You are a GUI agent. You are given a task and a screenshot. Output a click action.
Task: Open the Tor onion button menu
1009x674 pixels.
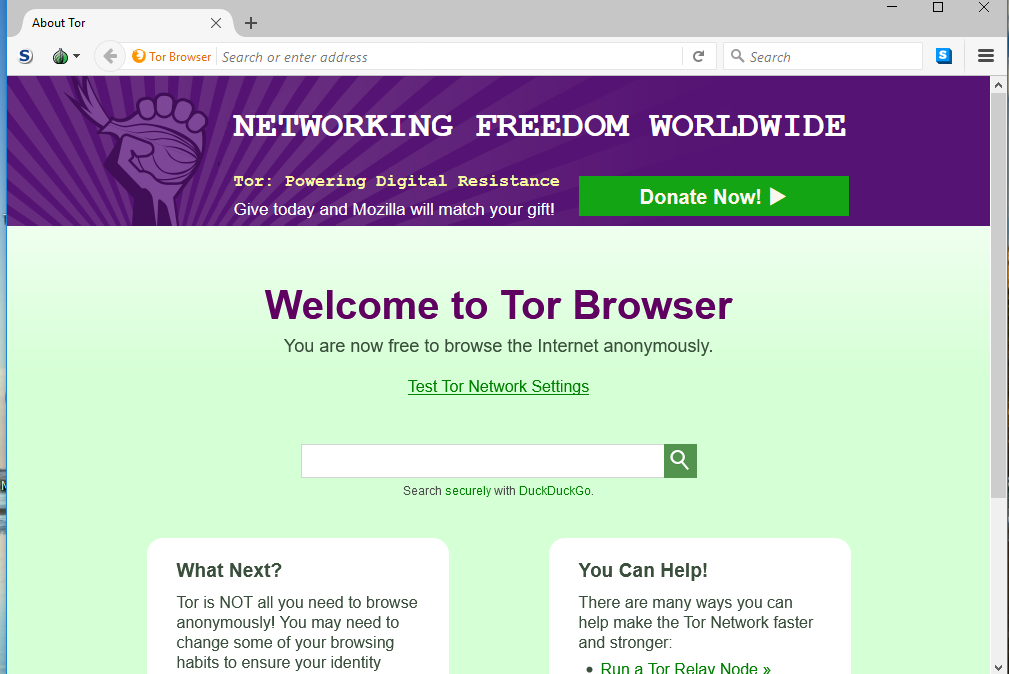pos(65,57)
